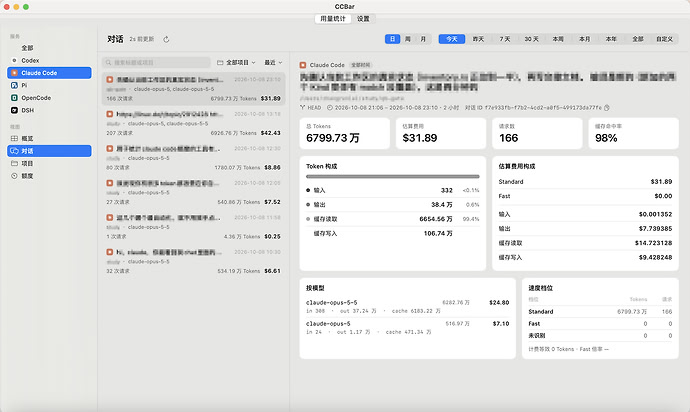Open the 概览 overview view
The width and height of the screenshot is (690, 412).
[x=49, y=138]
